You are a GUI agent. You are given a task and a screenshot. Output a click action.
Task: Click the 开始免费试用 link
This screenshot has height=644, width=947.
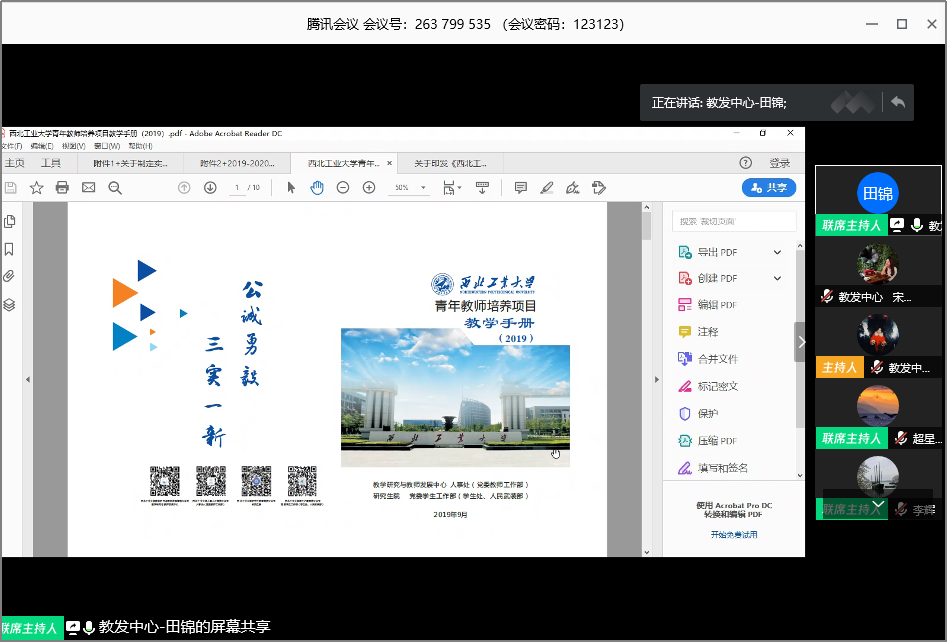734,535
